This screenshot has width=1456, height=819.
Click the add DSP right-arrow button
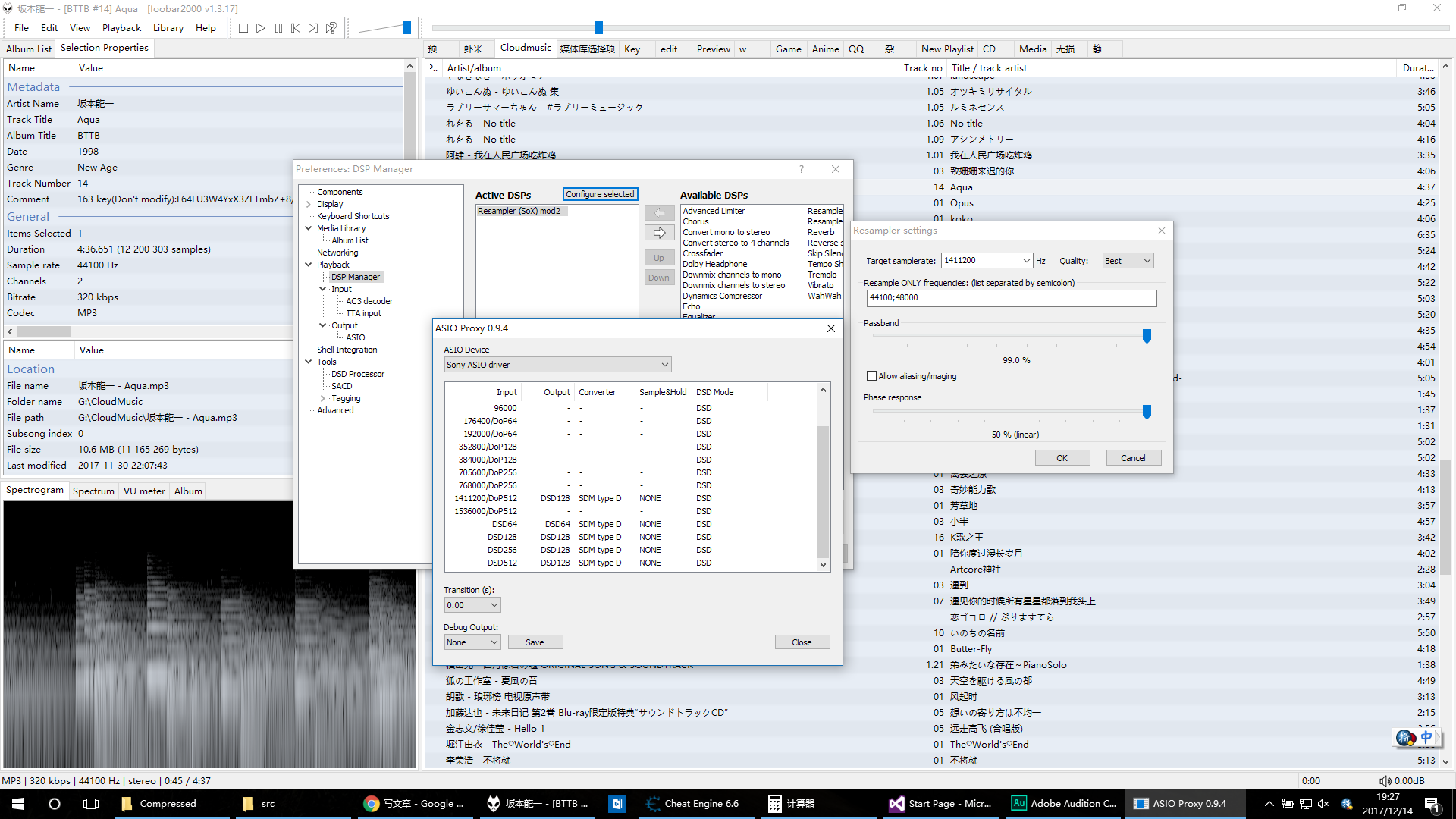pos(659,233)
